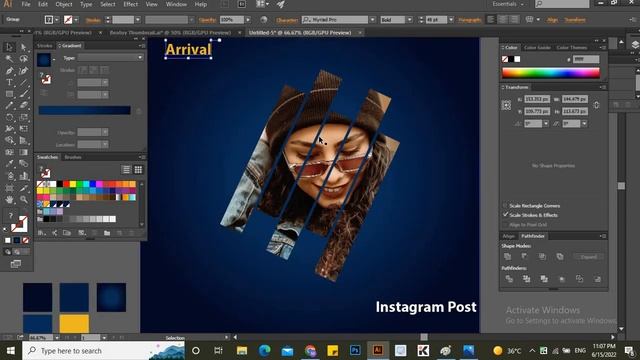The width and height of the screenshot is (640, 360).
Task: Select the Hand tool
Action: tap(9, 200)
